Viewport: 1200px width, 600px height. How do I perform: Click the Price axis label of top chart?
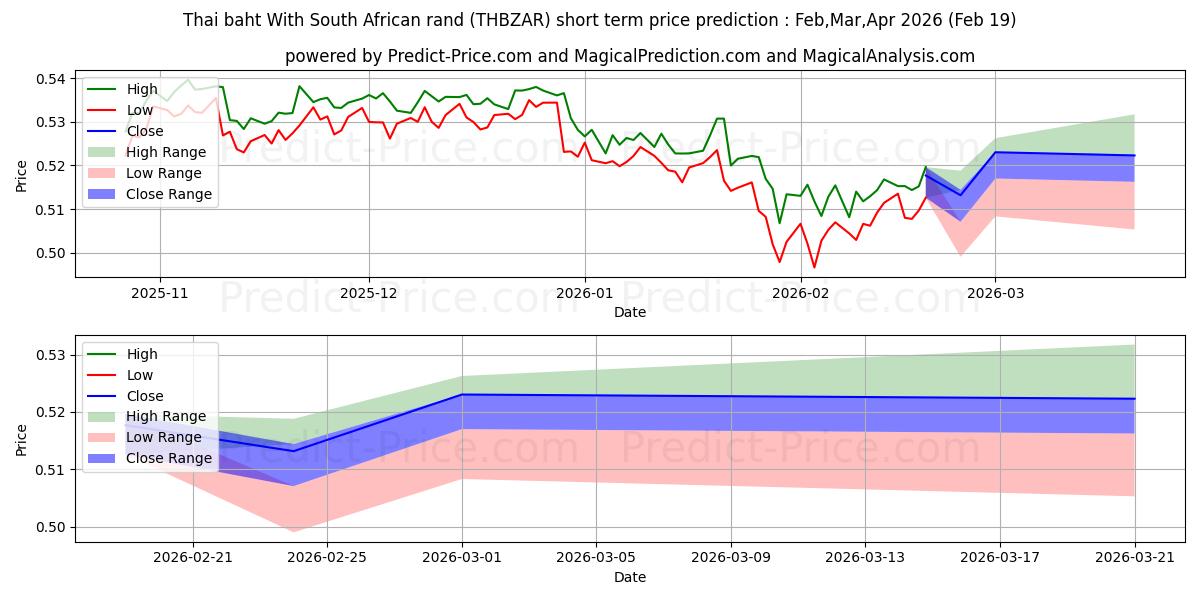[23, 175]
